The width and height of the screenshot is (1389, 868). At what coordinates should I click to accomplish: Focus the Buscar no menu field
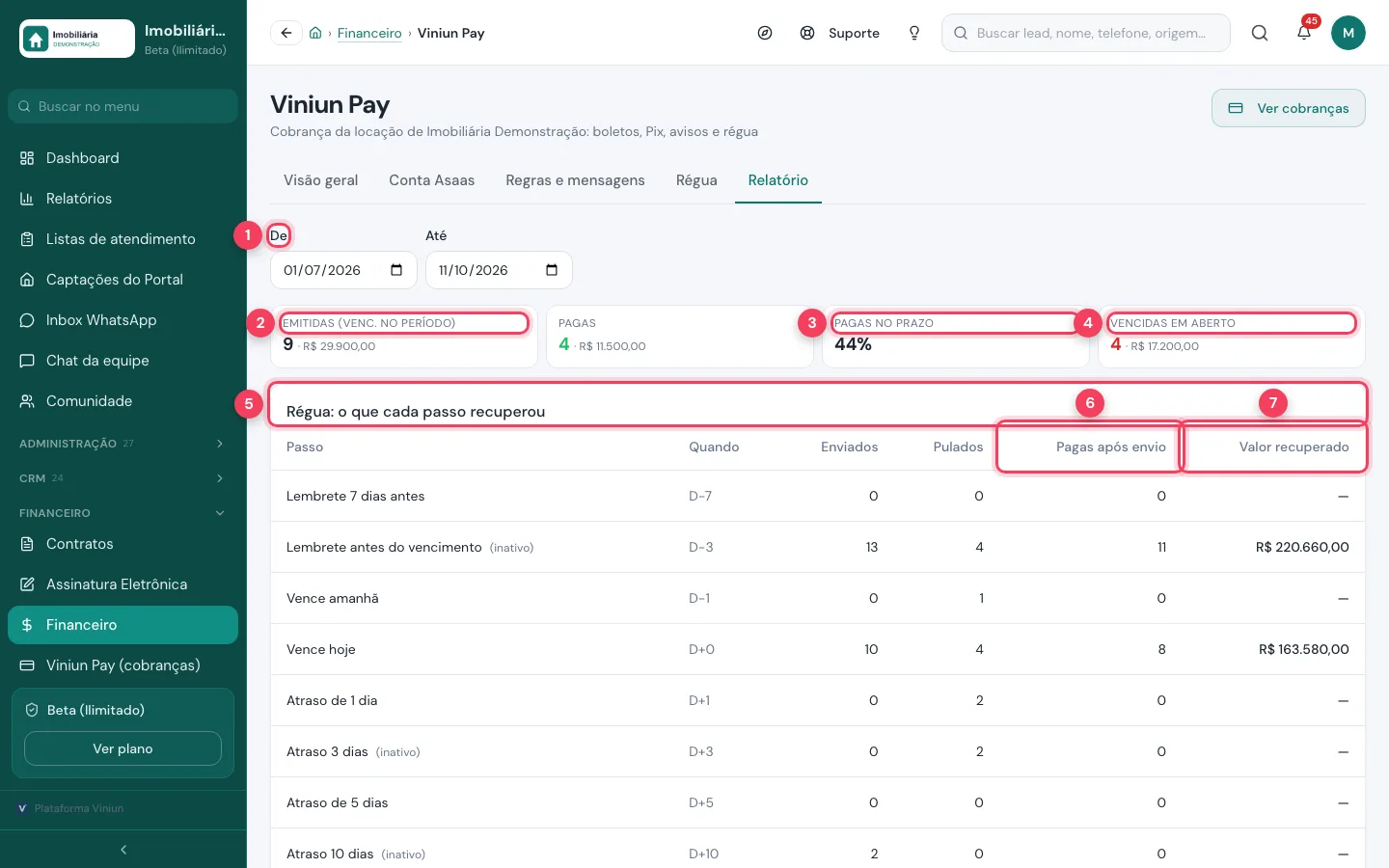click(123, 106)
